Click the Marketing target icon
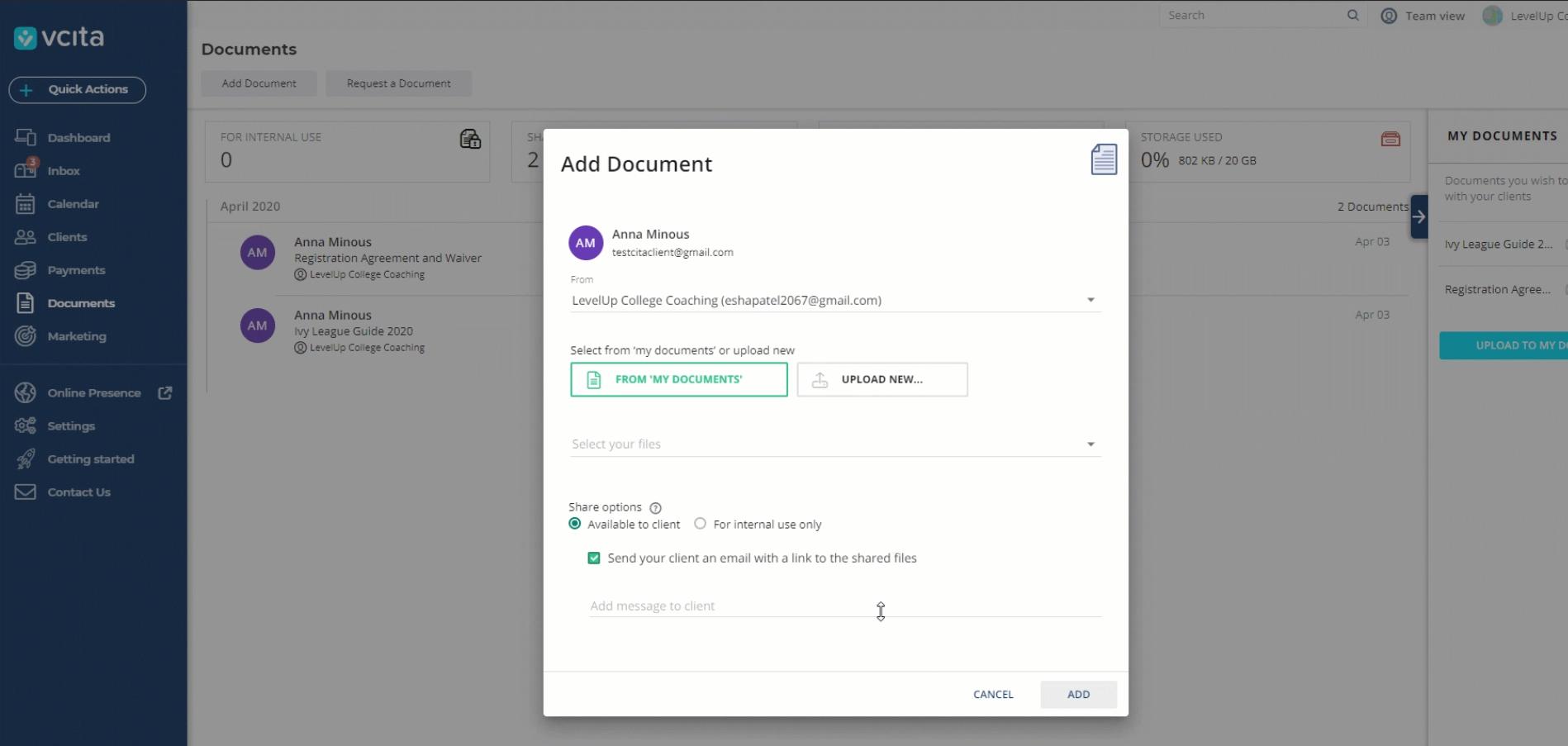 25,336
